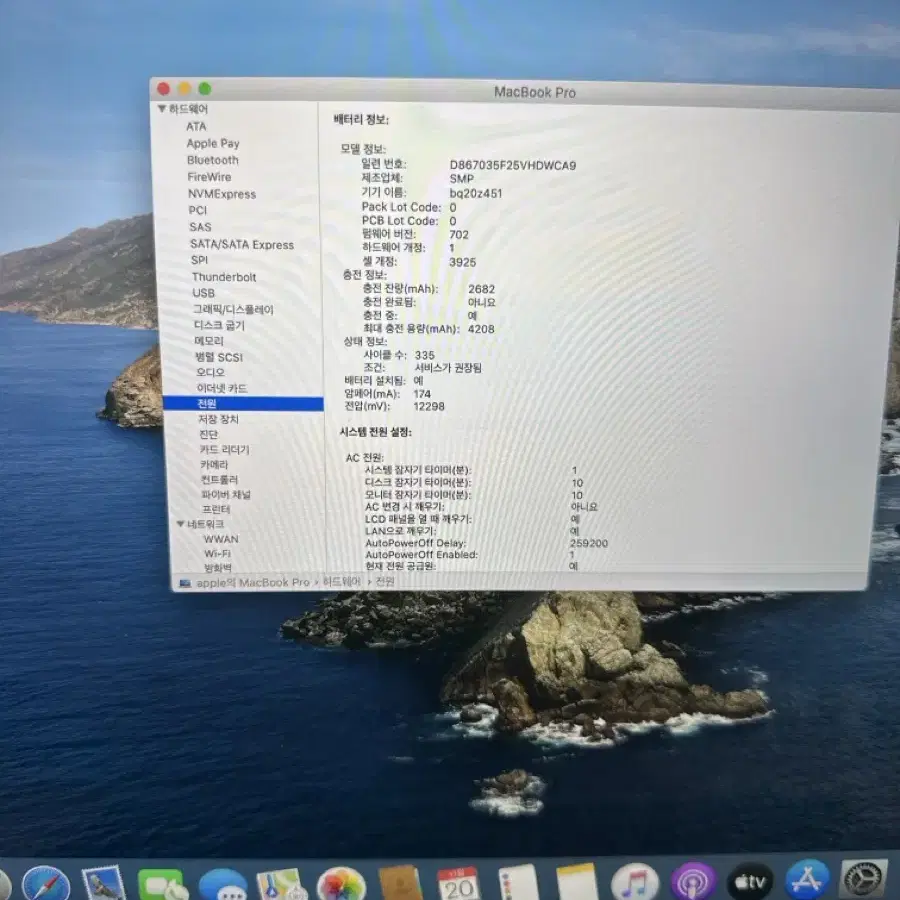Click the voltage value 12298
Viewport: 900px width, 900px height.
(x=429, y=406)
